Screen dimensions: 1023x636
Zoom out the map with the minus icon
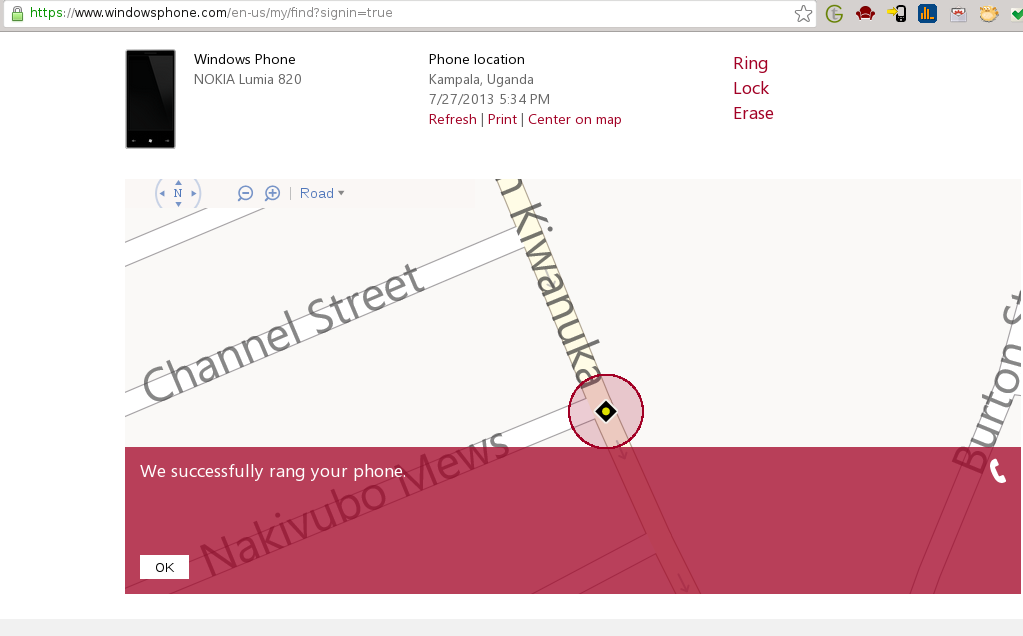point(245,193)
